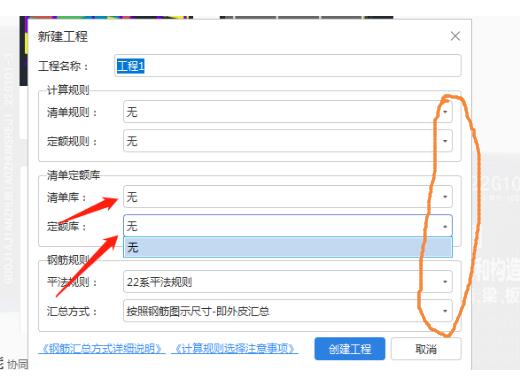Click the arrow of 汇总方式 combo box
The image size is (520, 377).
coord(445,311)
